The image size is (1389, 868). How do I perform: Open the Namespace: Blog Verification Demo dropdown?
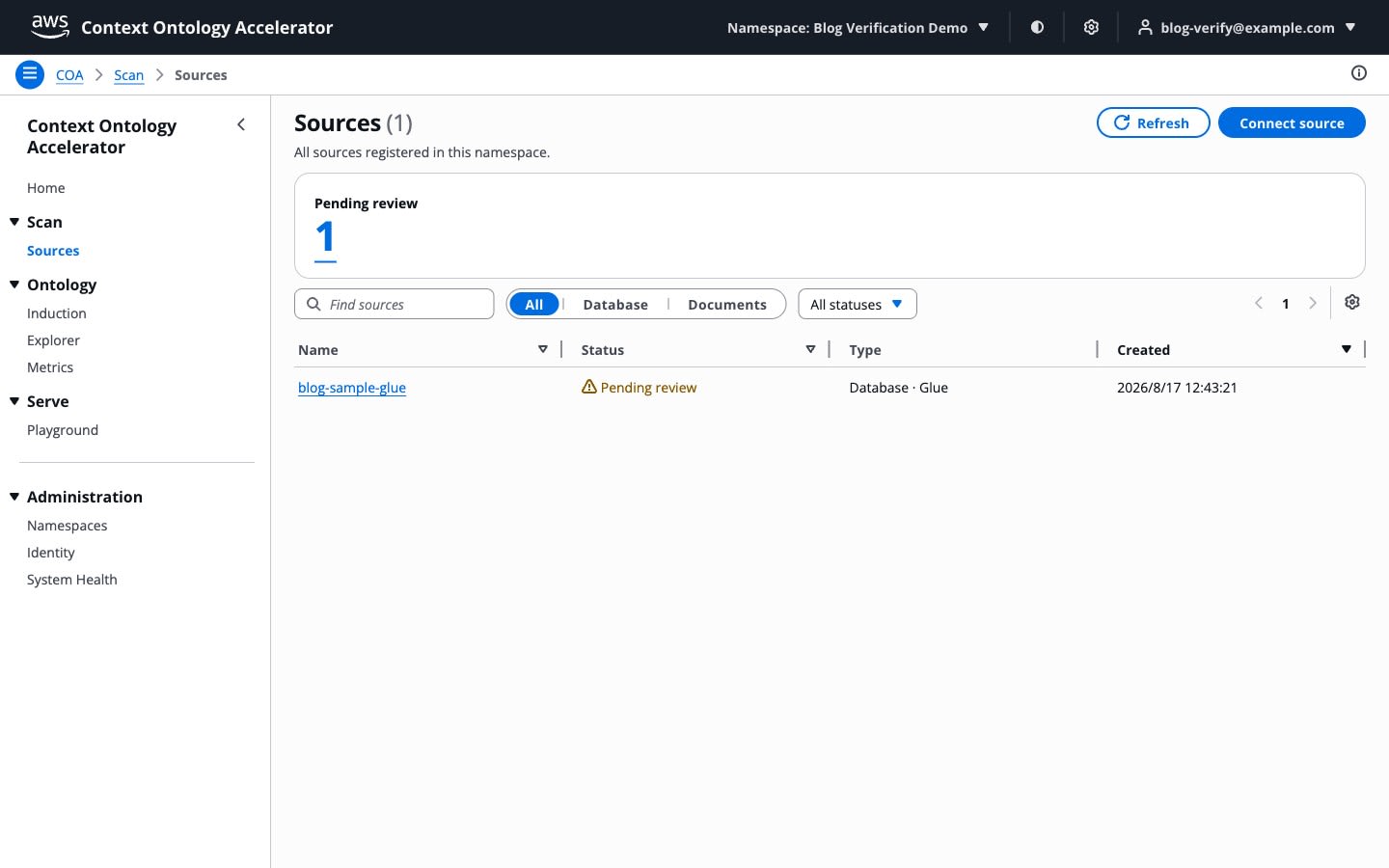coord(858,27)
